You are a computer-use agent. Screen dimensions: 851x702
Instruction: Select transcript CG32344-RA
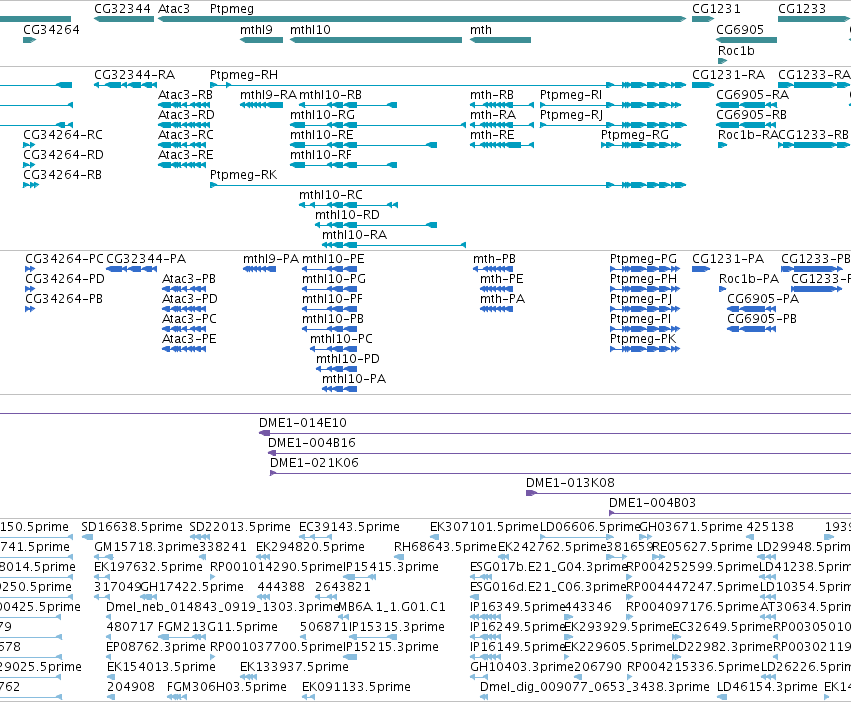(124, 85)
